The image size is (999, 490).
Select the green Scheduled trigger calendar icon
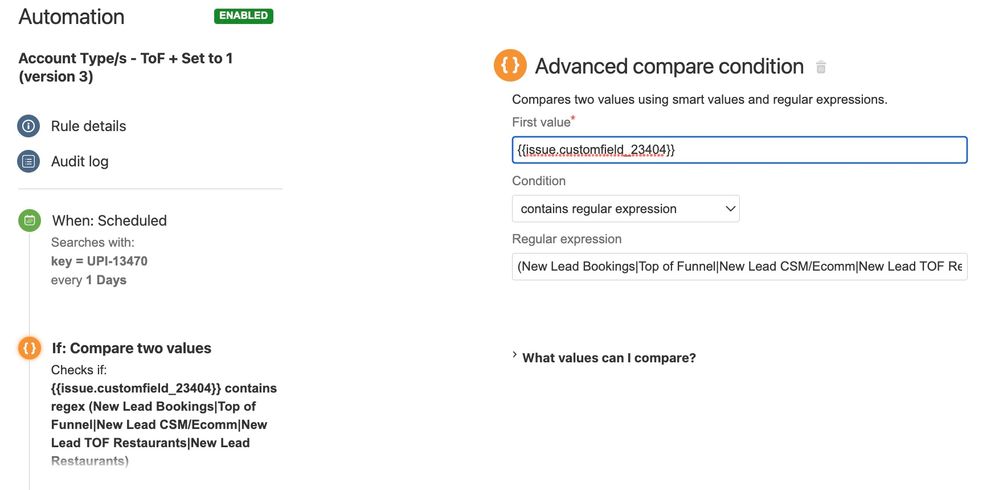point(29,220)
